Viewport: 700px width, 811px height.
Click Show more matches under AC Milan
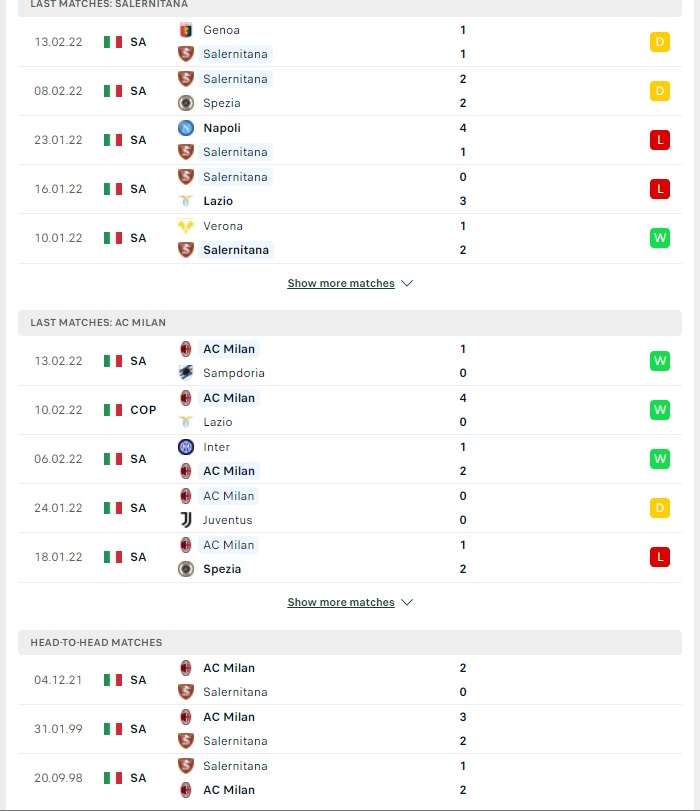(341, 603)
